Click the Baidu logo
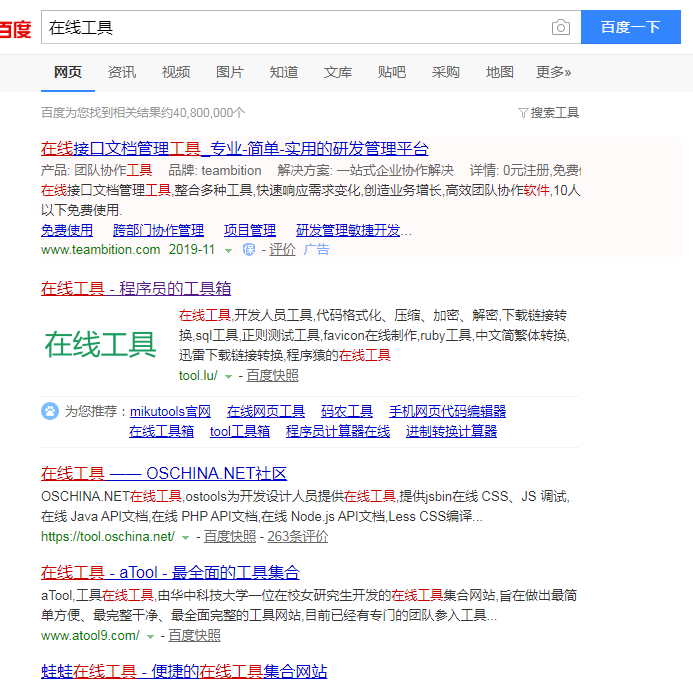Image resolution: width=693 pixels, height=689 pixels. (15, 29)
